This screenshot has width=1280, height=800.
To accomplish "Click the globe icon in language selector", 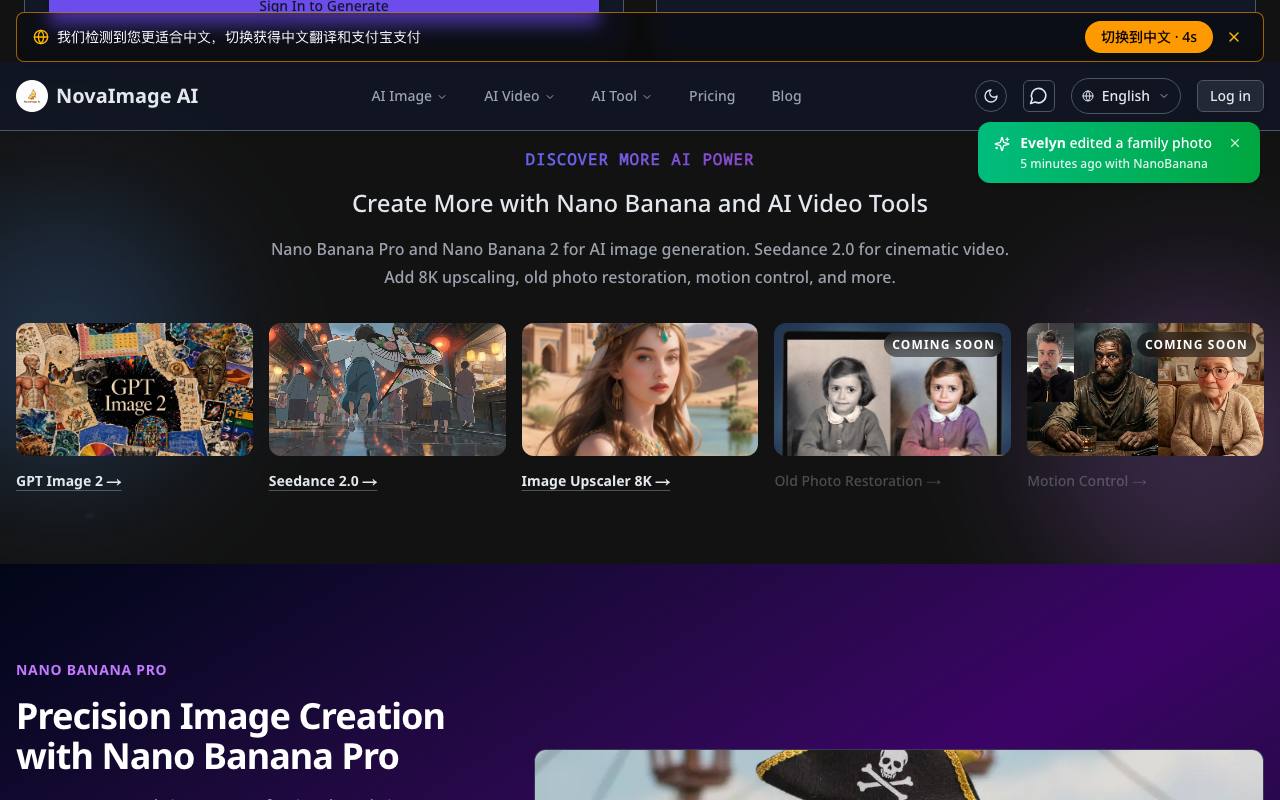I will click(1088, 96).
